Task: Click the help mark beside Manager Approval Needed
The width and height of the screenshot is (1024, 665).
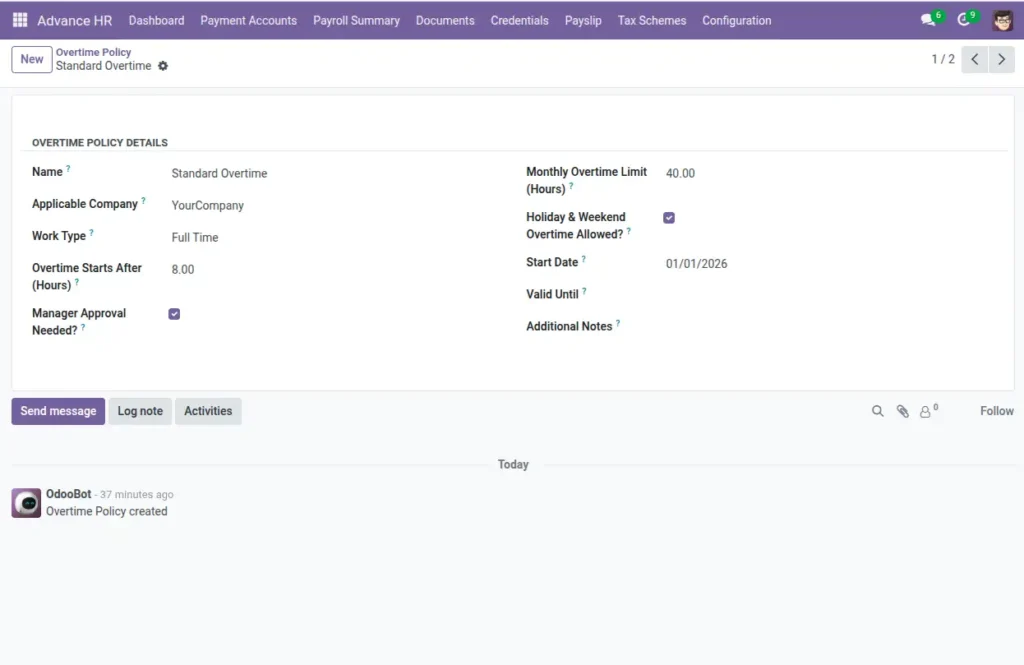Action: 83,328
